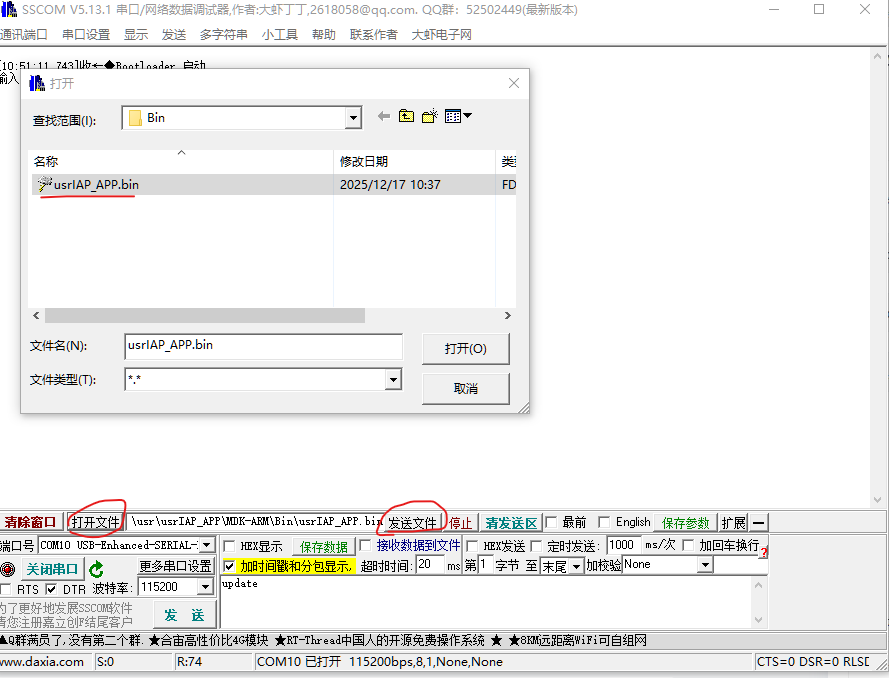Image resolution: width=889 pixels, height=678 pixels.
Task: Uncheck 加时间戳和分包显示 checkbox
Action: coord(229,566)
